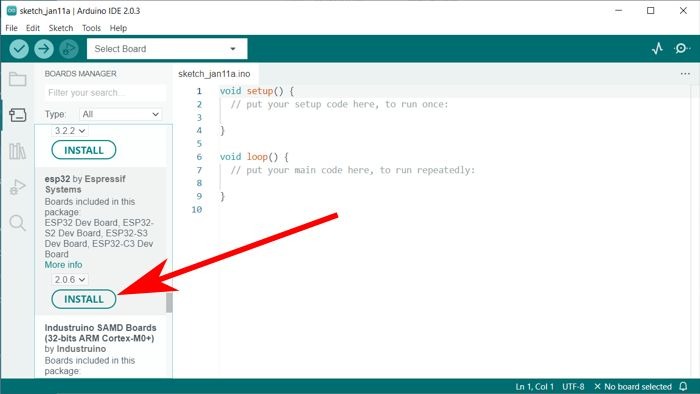The height and width of the screenshot is (394, 700).
Task: Click the Upload arrow button
Action: pyautogui.click(x=44, y=49)
